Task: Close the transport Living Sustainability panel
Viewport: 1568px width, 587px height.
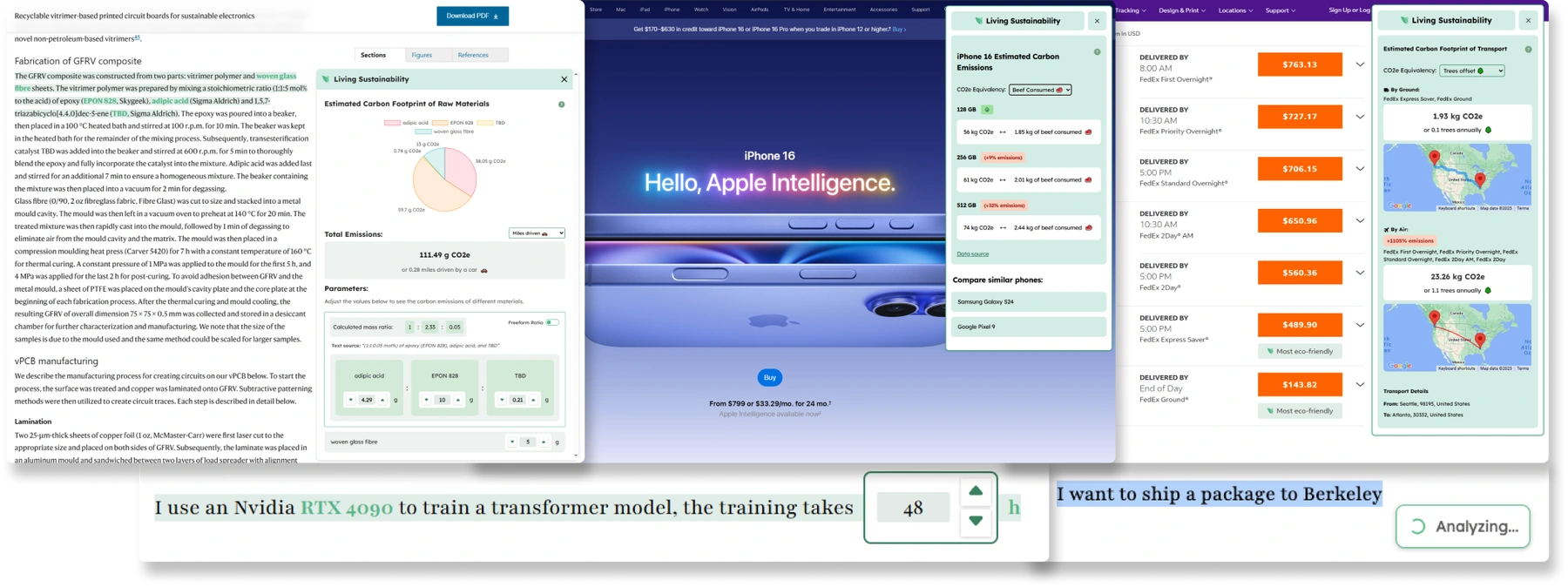Action: tap(1528, 21)
